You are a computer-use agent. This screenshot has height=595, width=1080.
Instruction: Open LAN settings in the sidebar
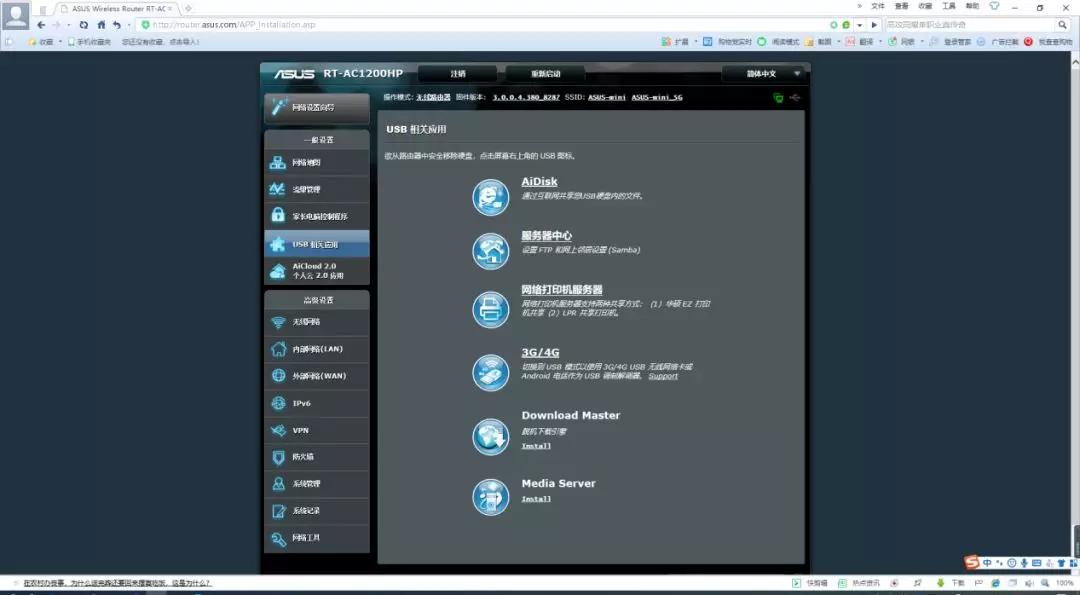pos(317,349)
